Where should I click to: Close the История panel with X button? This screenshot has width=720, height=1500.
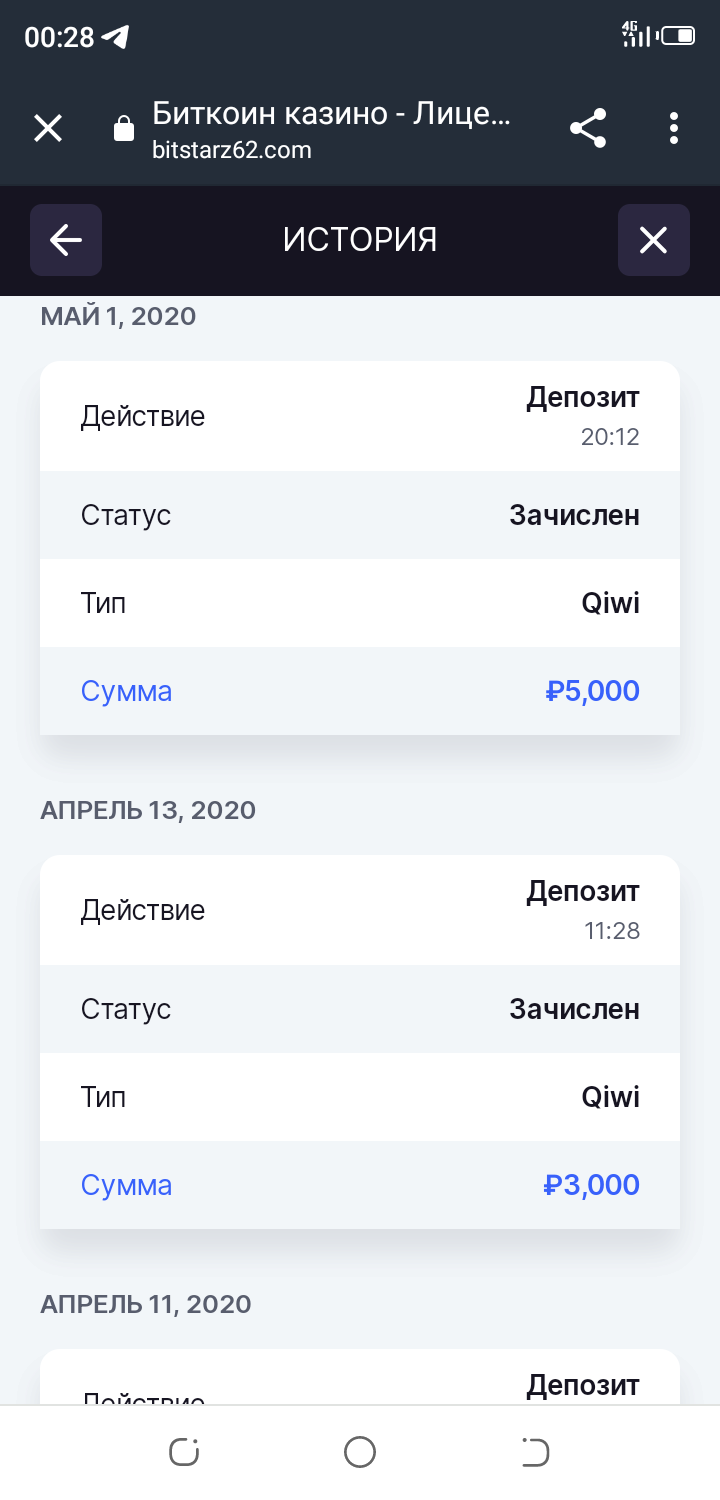point(653,240)
